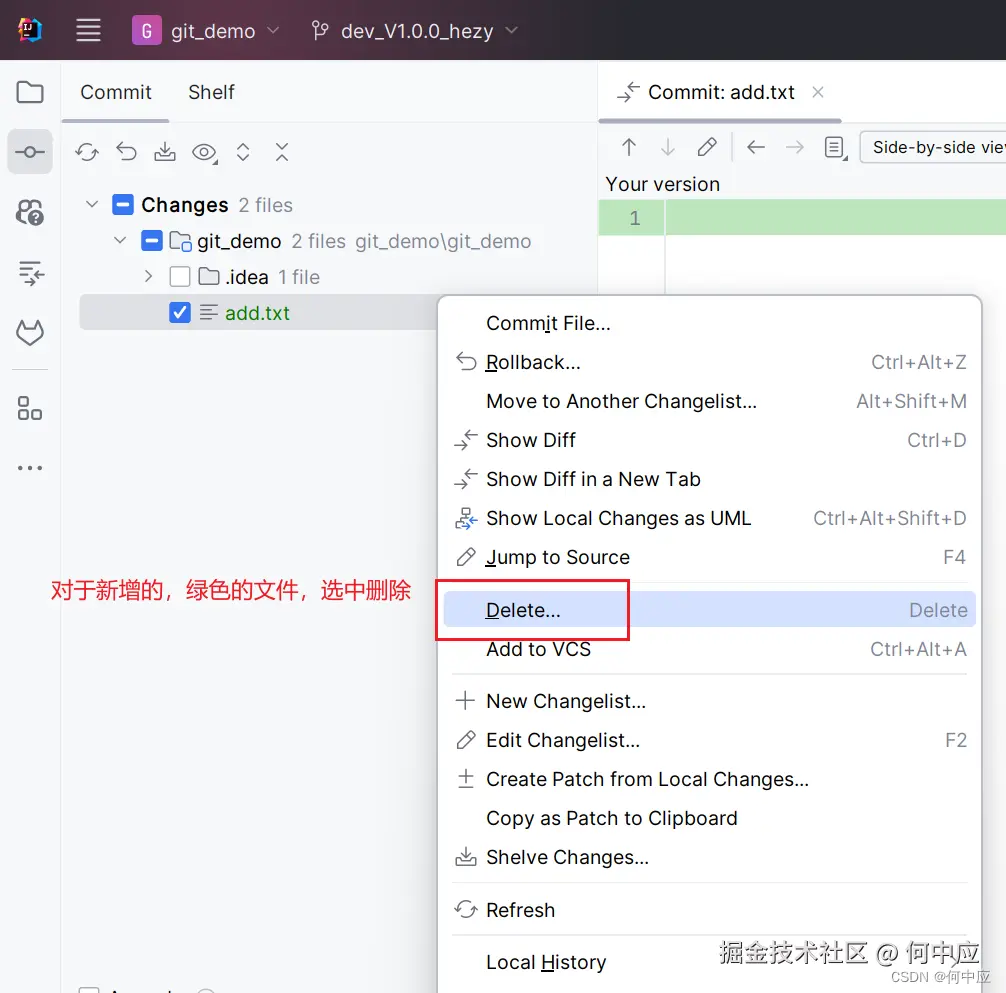The height and width of the screenshot is (993, 1006).
Task: Go to previous difference up arrow
Action: (x=629, y=147)
